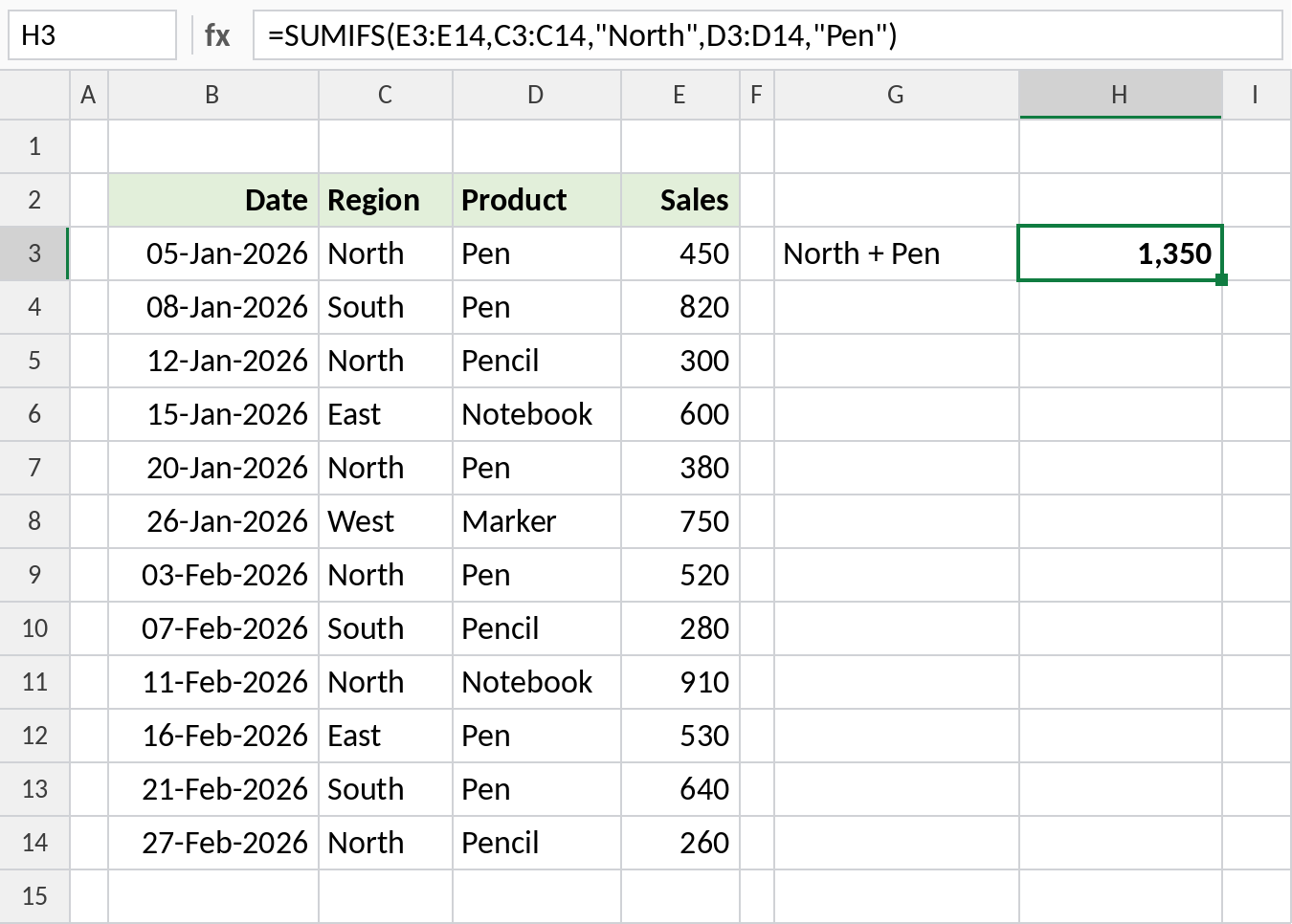Select row 15 header
Viewport: 1292px width, 924px height.
tap(34, 896)
